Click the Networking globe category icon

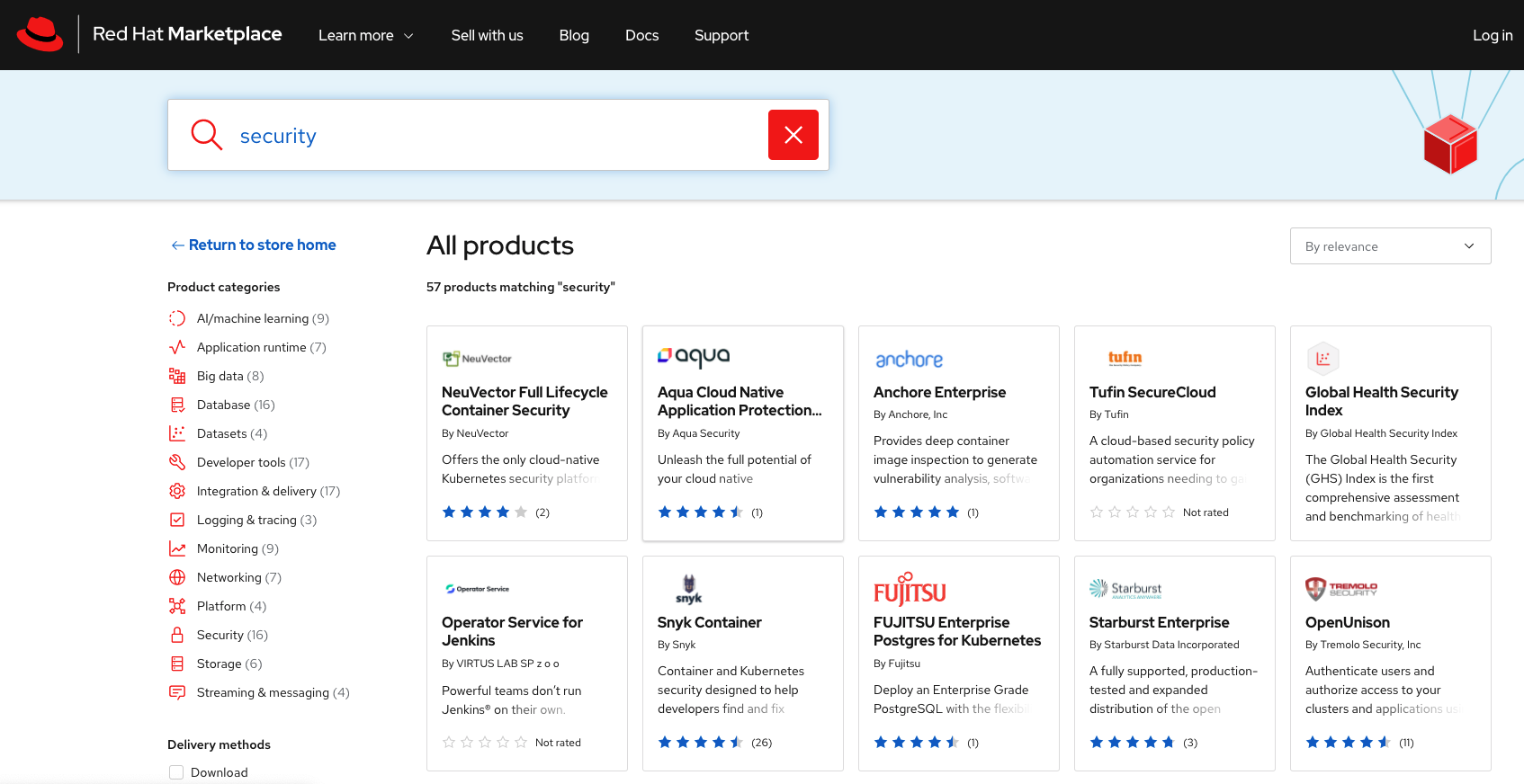(177, 577)
